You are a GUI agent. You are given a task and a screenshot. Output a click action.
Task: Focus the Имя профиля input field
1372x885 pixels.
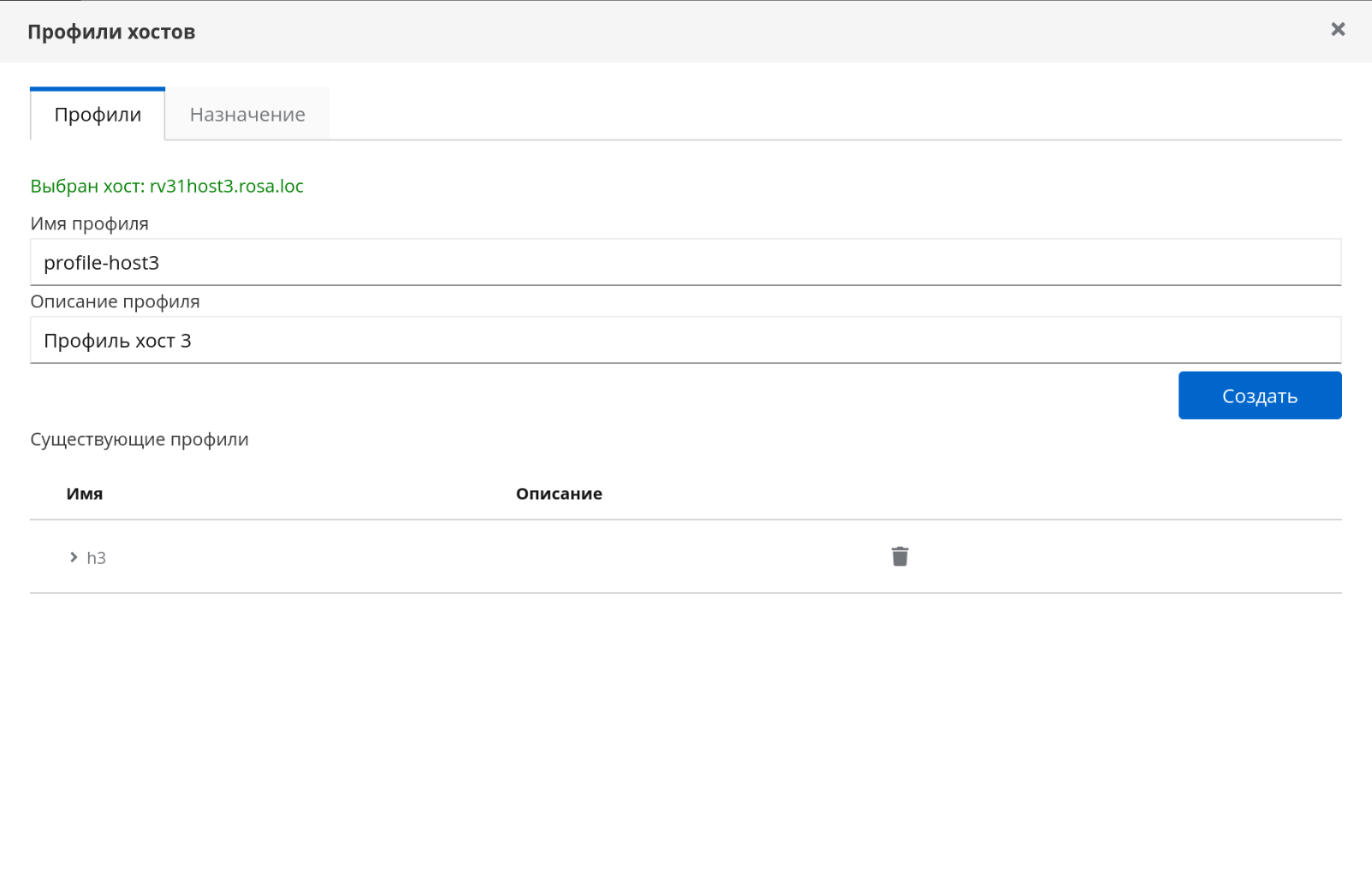[685, 262]
